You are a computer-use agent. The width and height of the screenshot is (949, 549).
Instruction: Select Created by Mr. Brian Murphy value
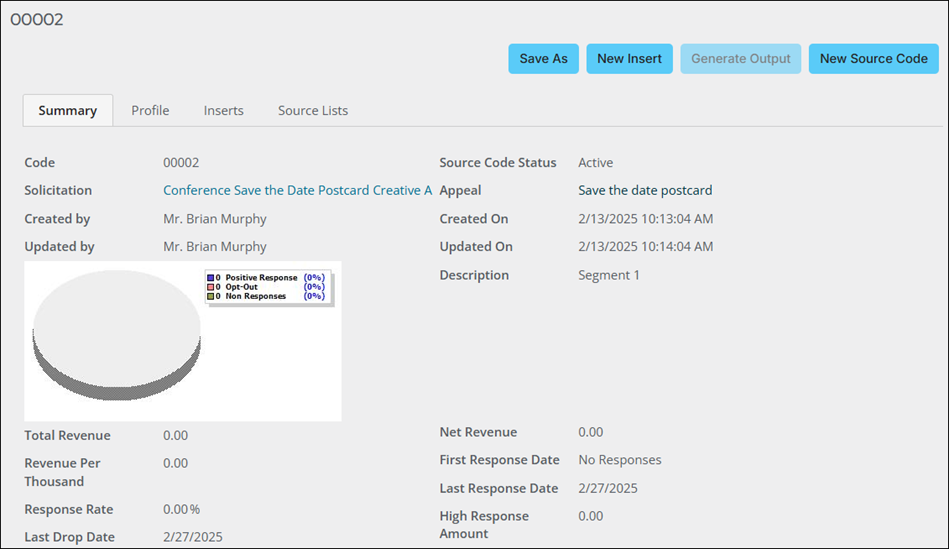click(215, 219)
